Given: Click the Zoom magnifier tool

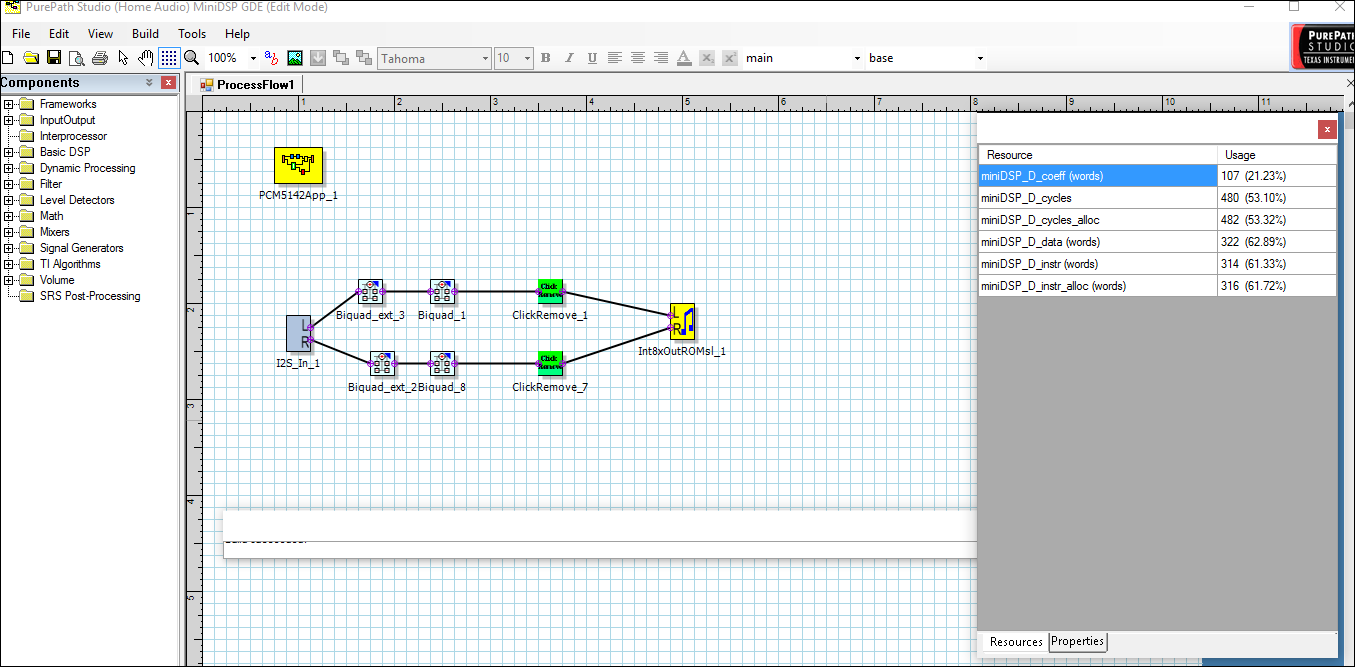Looking at the screenshot, I should (191, 58).
